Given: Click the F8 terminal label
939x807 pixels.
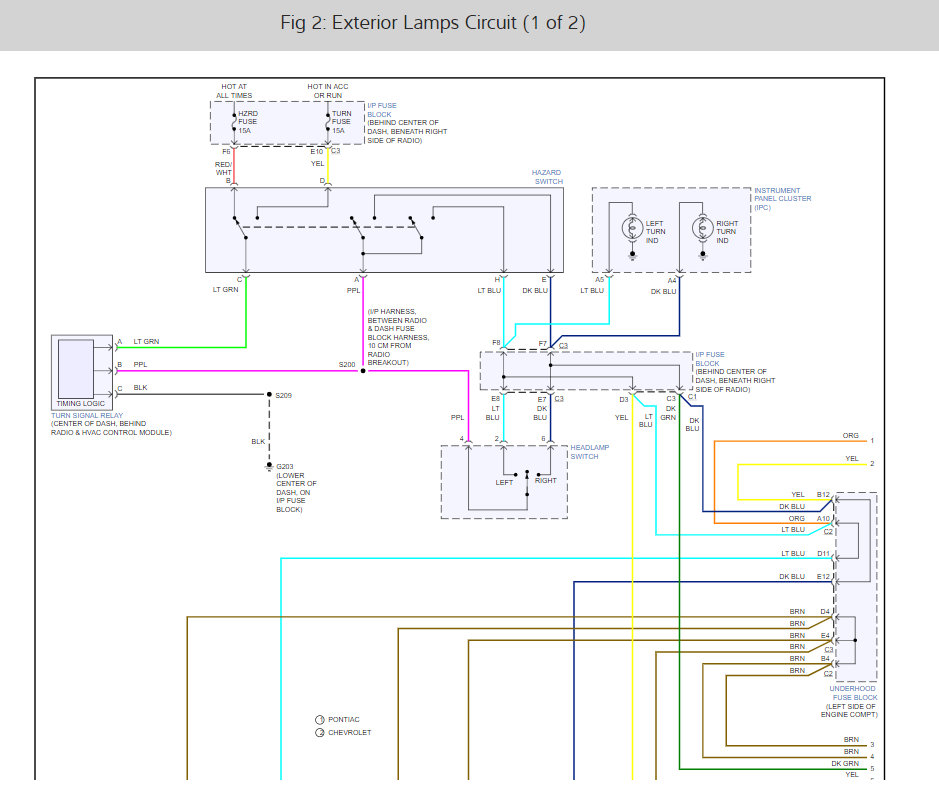Looking at the screenshot, I should (496, 342).
